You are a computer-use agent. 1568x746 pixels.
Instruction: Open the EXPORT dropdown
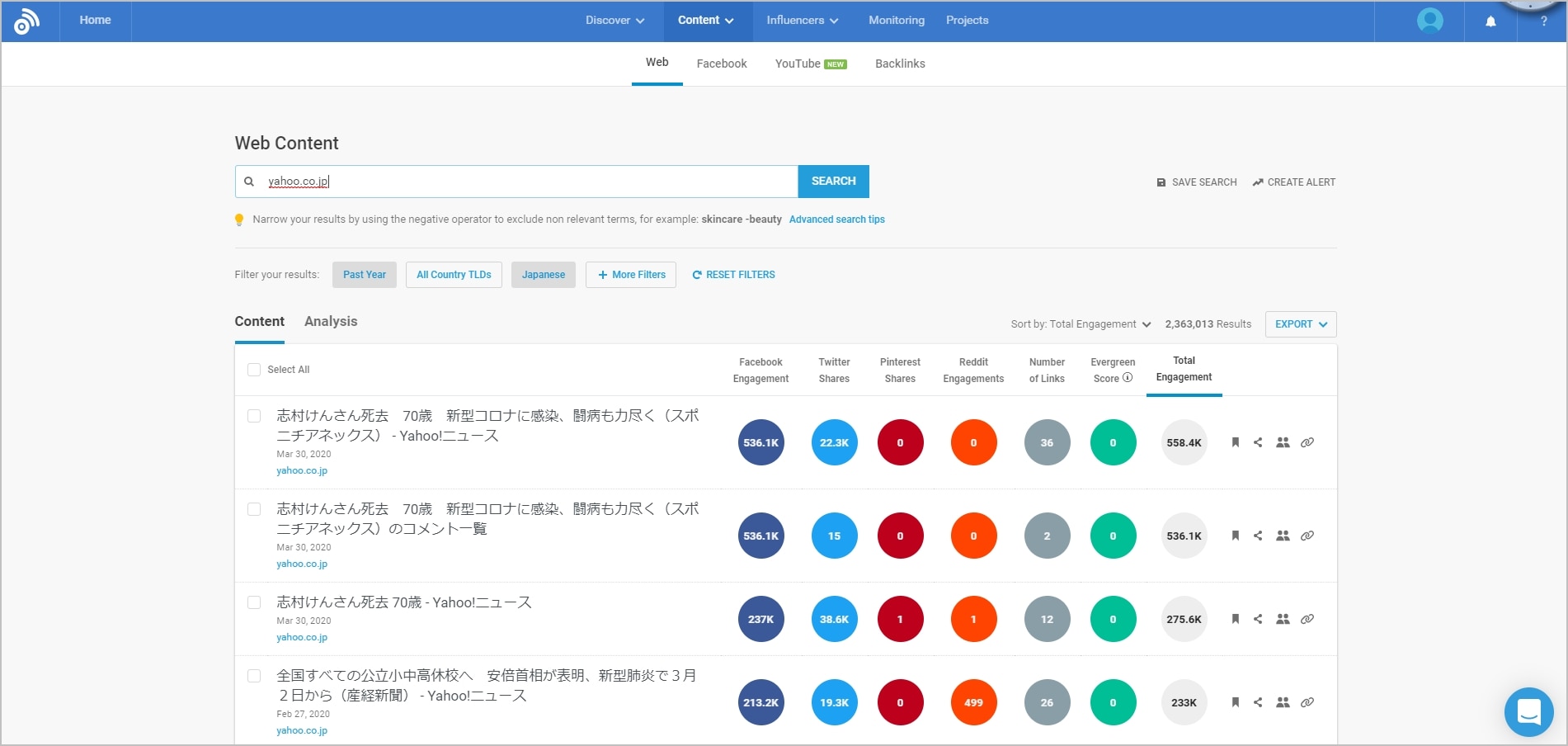point(1301,324)
